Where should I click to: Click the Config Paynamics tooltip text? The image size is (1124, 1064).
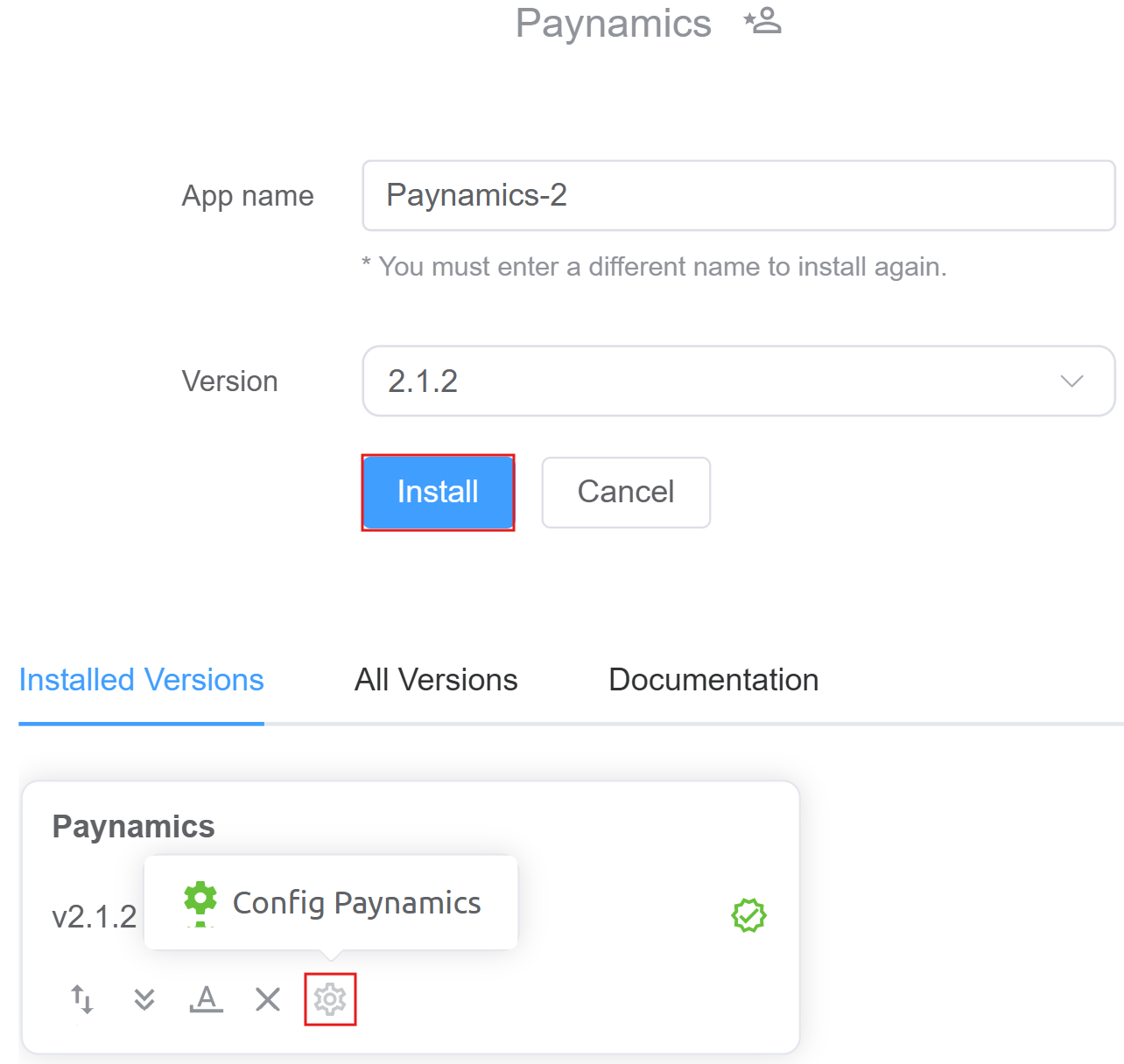(356, 902)
